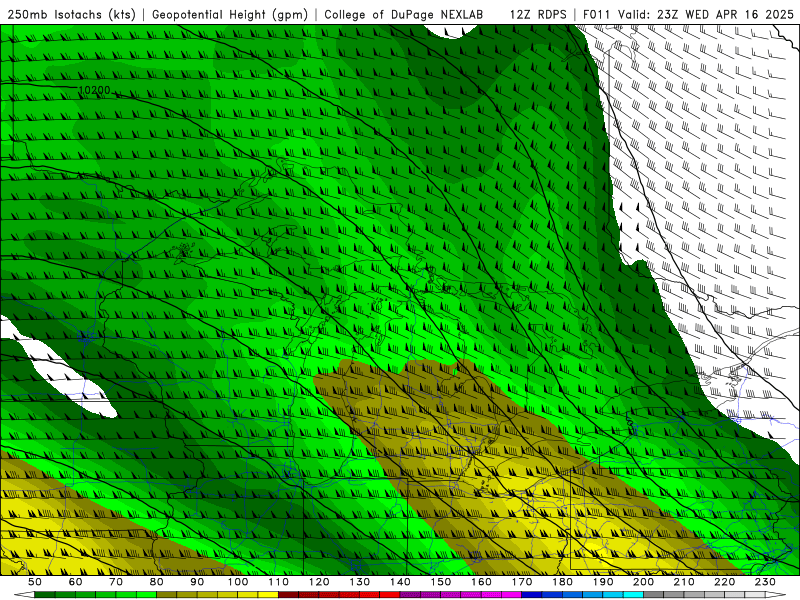Click the 50 label on the color scale
Screen dimensions: 800x600
point(35,582)
